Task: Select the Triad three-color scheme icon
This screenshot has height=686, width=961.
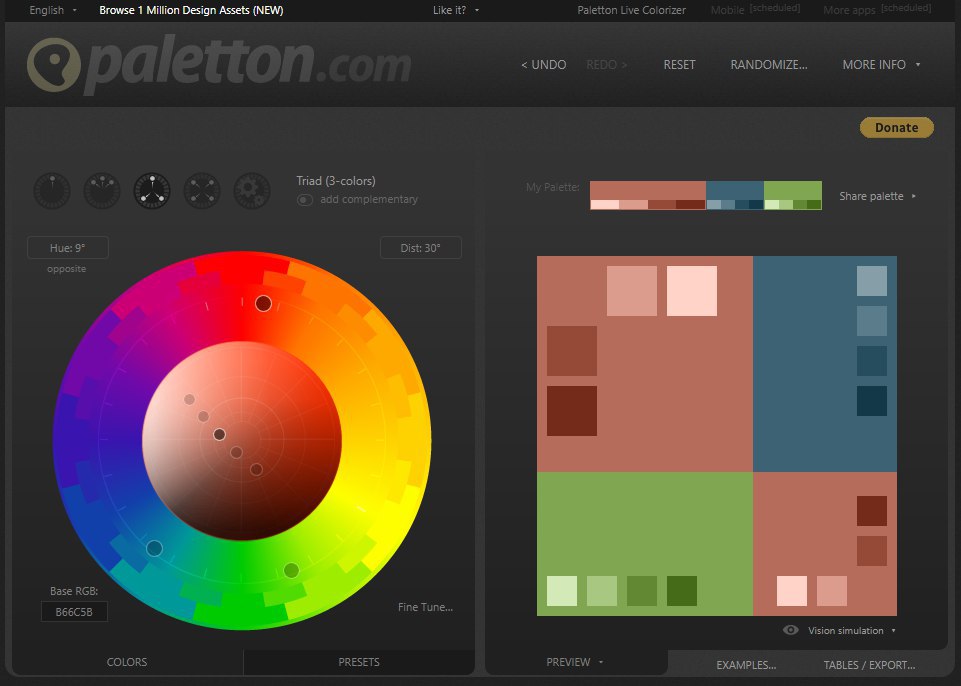Action: click(x=152, y=191)
